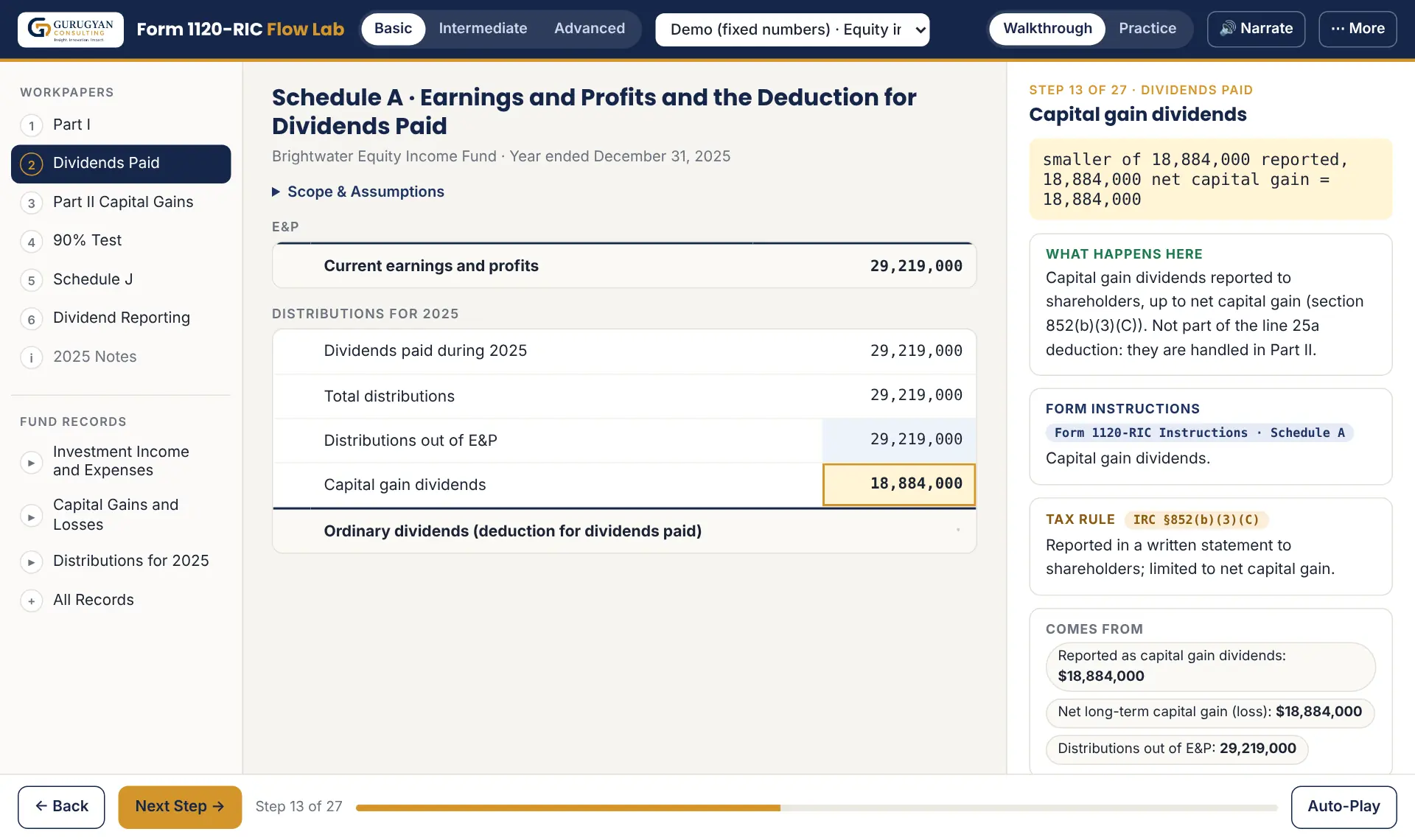Select Basic difficulty level

(393, 29)
